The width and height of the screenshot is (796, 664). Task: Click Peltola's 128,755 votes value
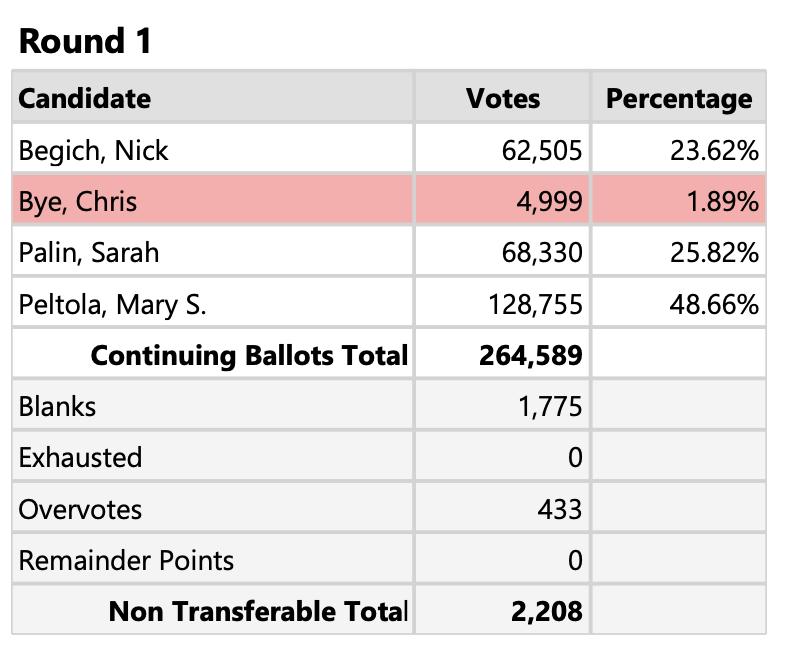tap(534, 305)
